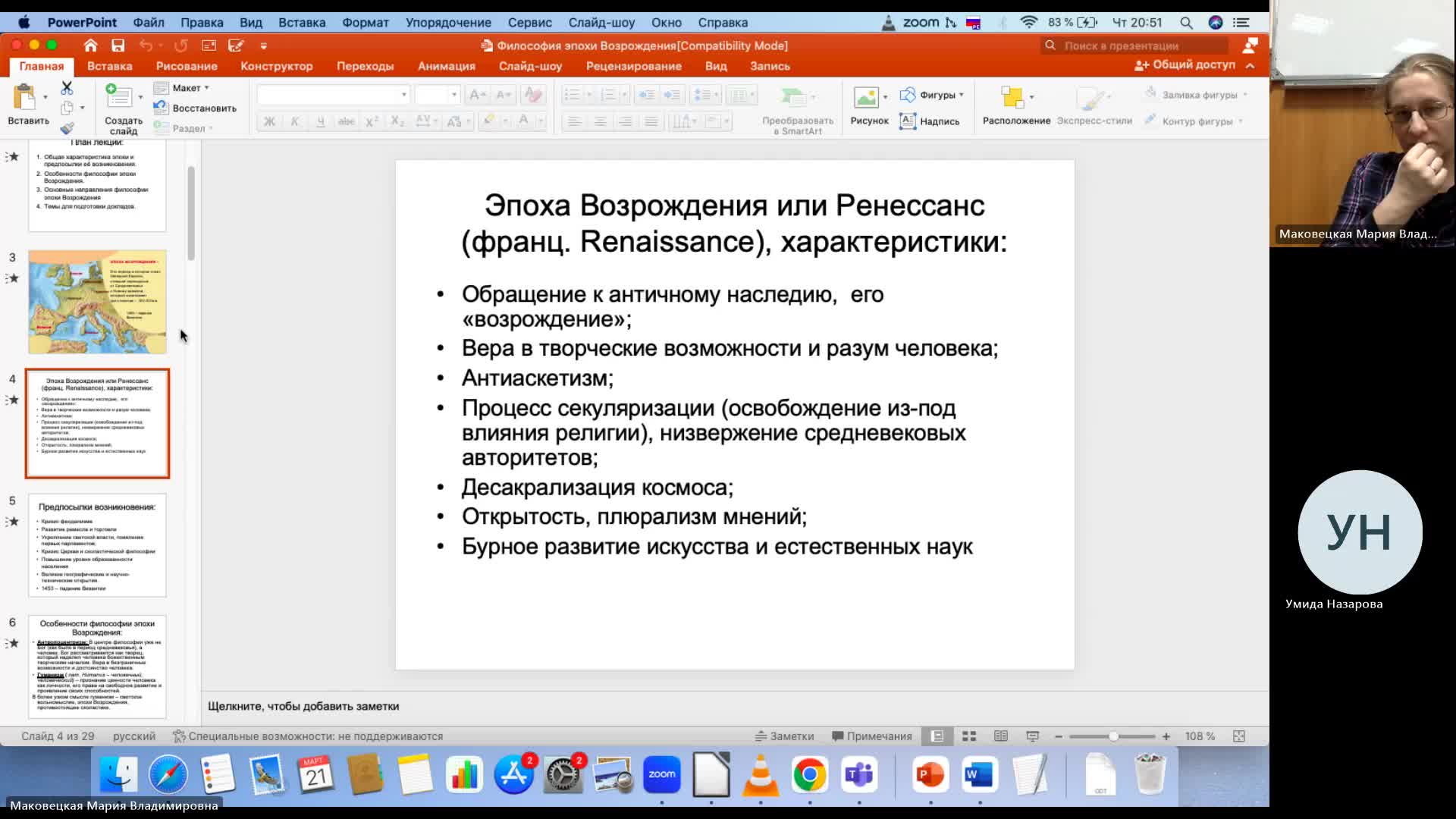The image size is (1456, 819).
Task: Toggle bold formatting button Ж
Action: point(269,121)
